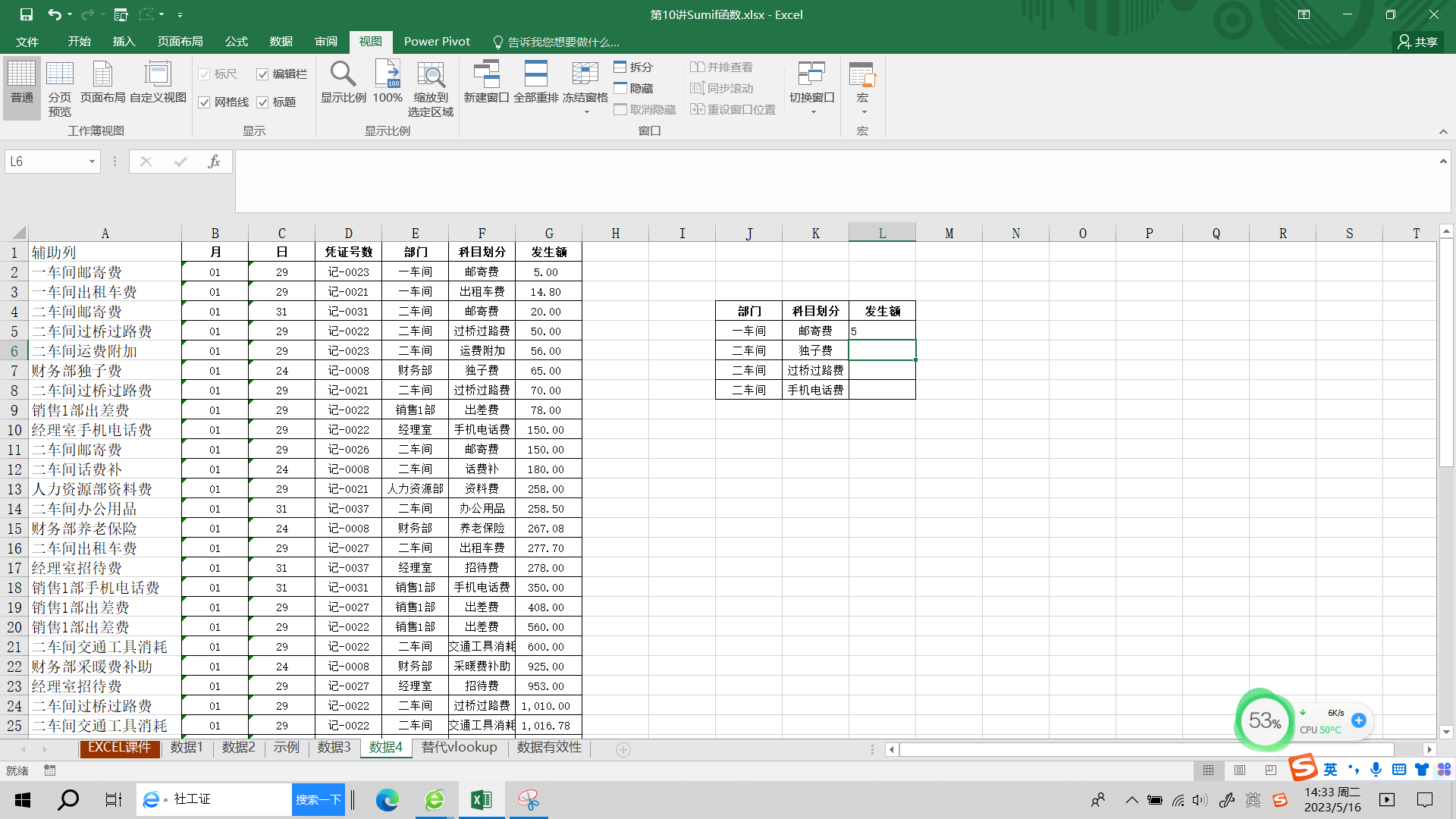The image size is (1456, 819).
Task: Open Customize Quick Access Toolbar dropdown
Action: click(180, 14)
